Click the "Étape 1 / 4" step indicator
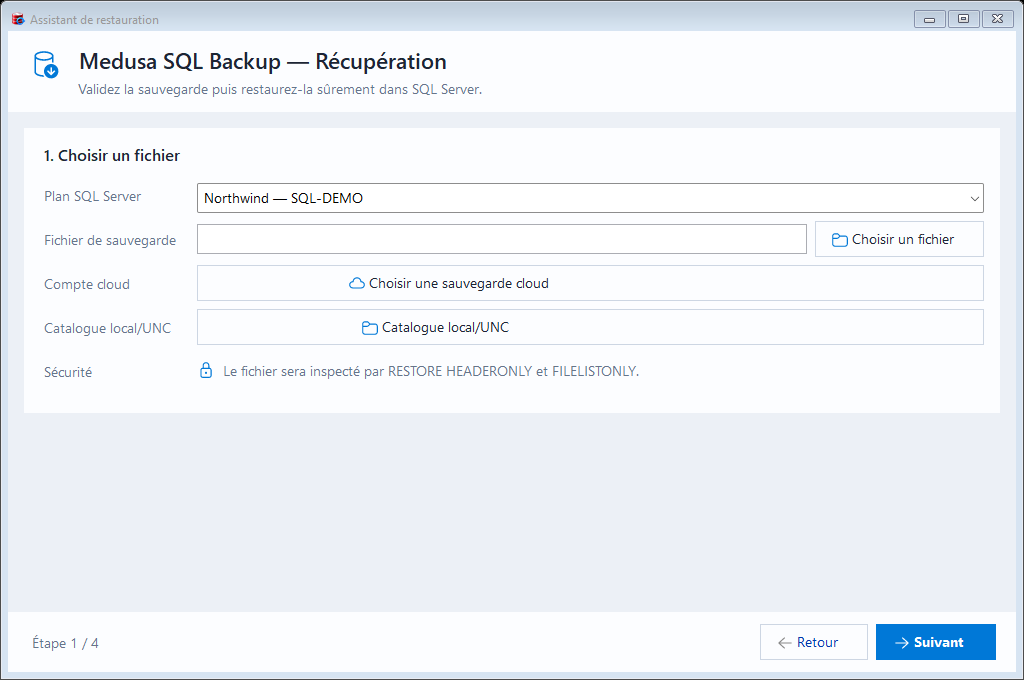This screenshot has height=680, width=1024. pos(65,643)
